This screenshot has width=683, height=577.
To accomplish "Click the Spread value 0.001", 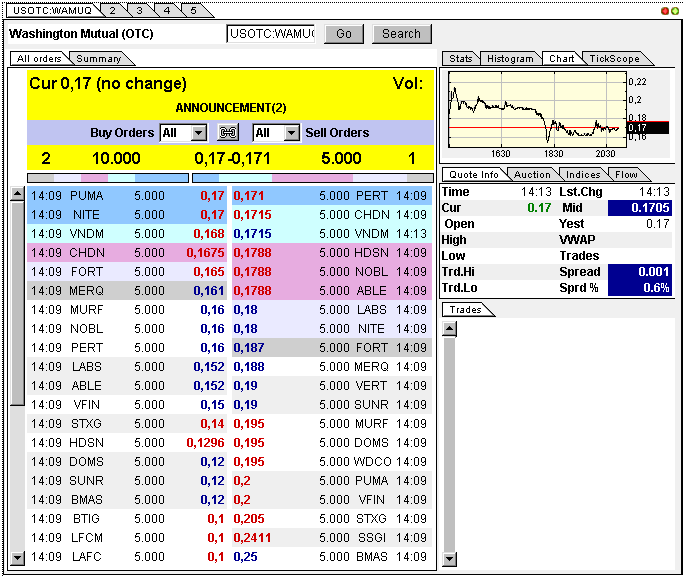I will click(640, 272).
